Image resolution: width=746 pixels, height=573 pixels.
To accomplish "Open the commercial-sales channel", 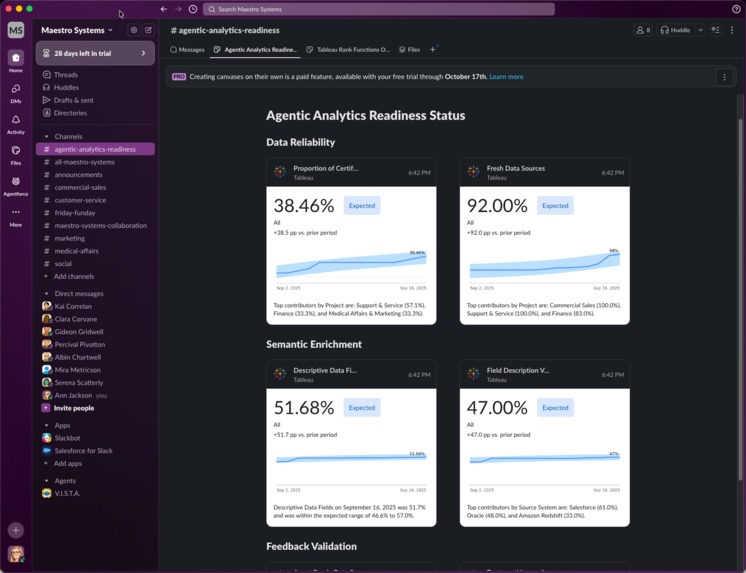I will (95, 188).
